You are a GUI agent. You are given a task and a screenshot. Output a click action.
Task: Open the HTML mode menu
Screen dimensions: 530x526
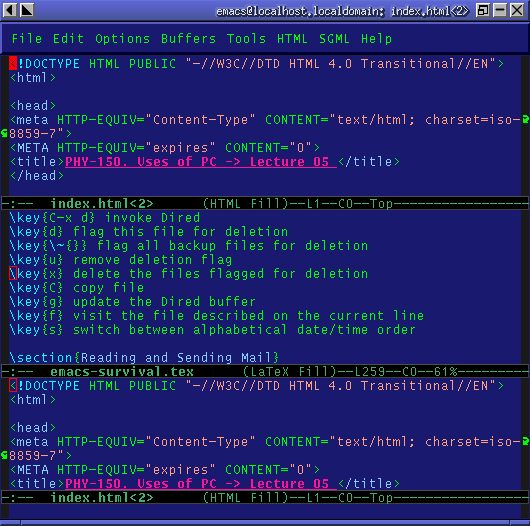click(292, 39)
